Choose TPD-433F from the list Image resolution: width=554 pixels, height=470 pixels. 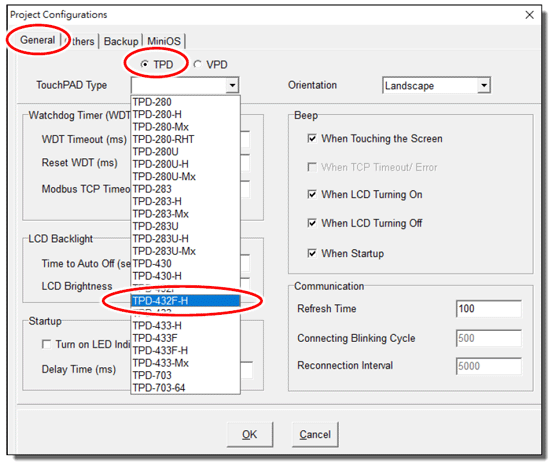[x=185, y=338]
